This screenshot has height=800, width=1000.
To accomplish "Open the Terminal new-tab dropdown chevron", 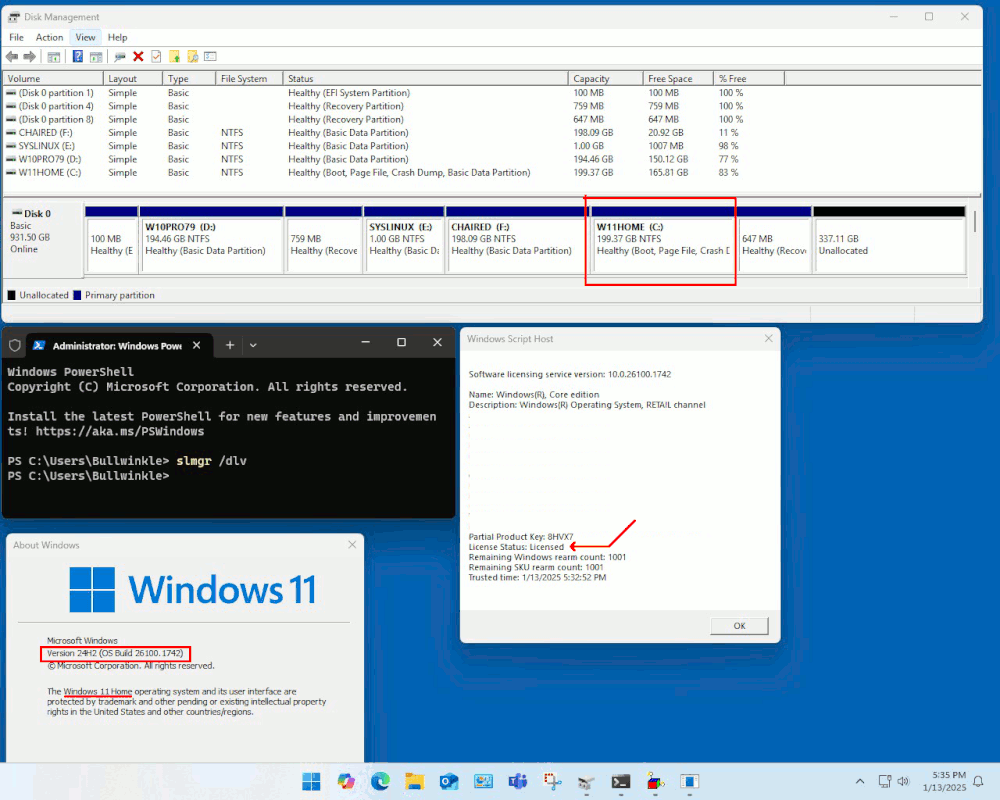I will [x=253, y=345].
